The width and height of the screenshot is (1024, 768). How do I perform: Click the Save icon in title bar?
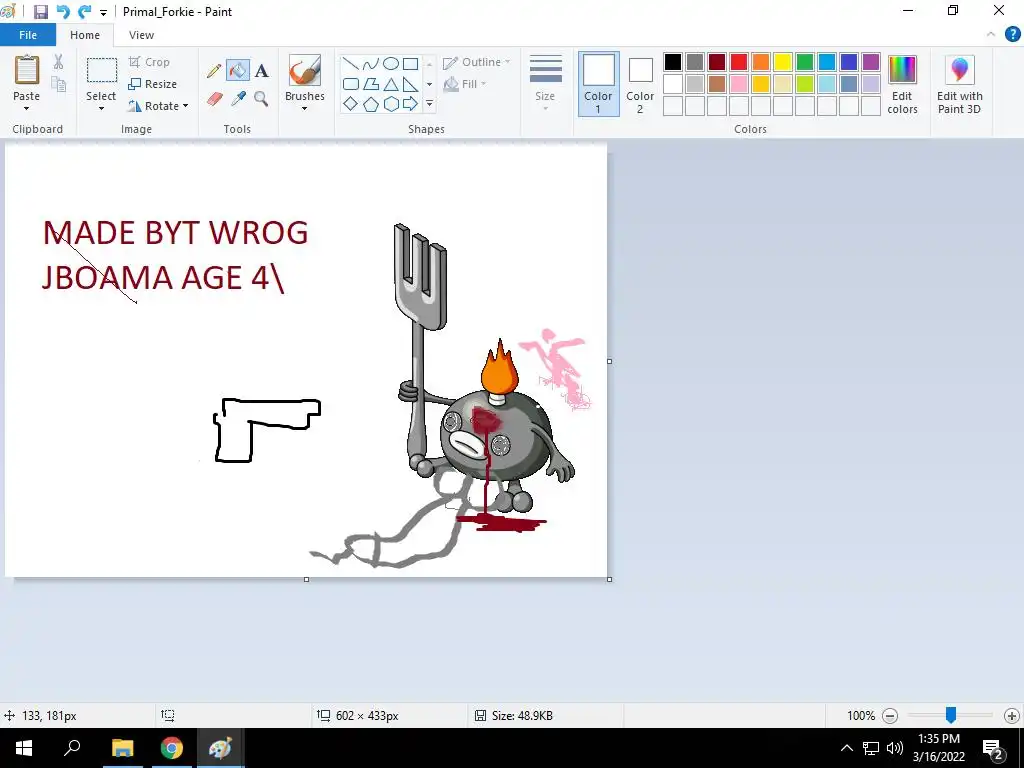[x=40, y=12]
